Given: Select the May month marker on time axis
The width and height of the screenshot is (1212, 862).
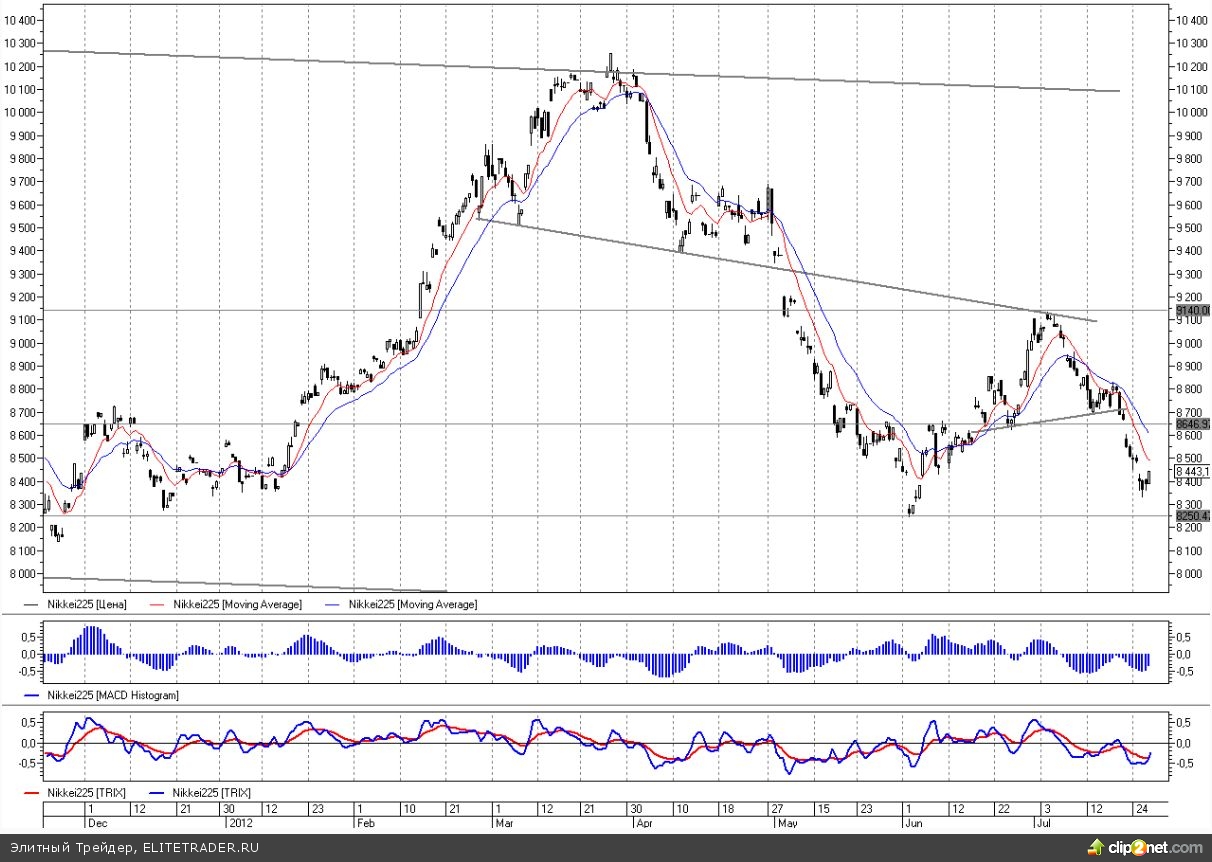Looking at the screenshot, I should [x=789, y=821].
